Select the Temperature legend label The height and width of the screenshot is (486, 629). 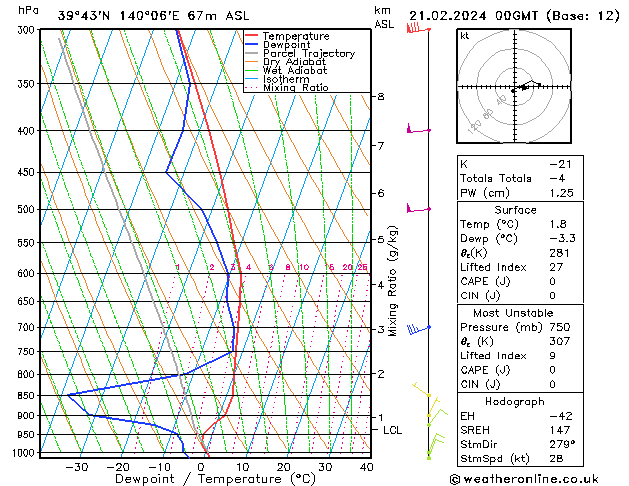[296, 36]
